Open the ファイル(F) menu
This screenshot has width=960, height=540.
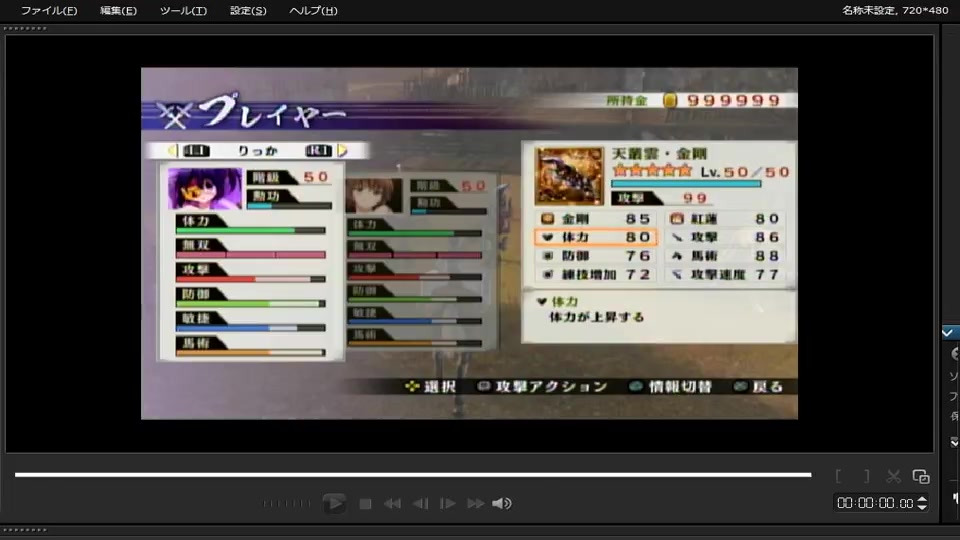(x=49, y=10)
